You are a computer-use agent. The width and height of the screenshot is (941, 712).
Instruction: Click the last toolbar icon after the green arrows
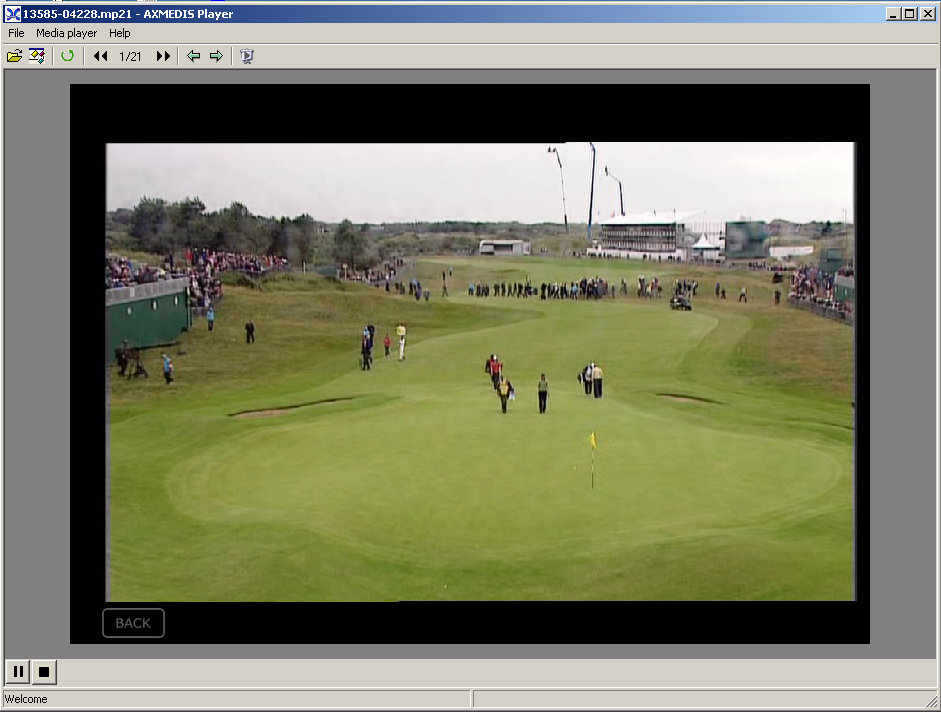pyautogui.click(x=247, y=56)
